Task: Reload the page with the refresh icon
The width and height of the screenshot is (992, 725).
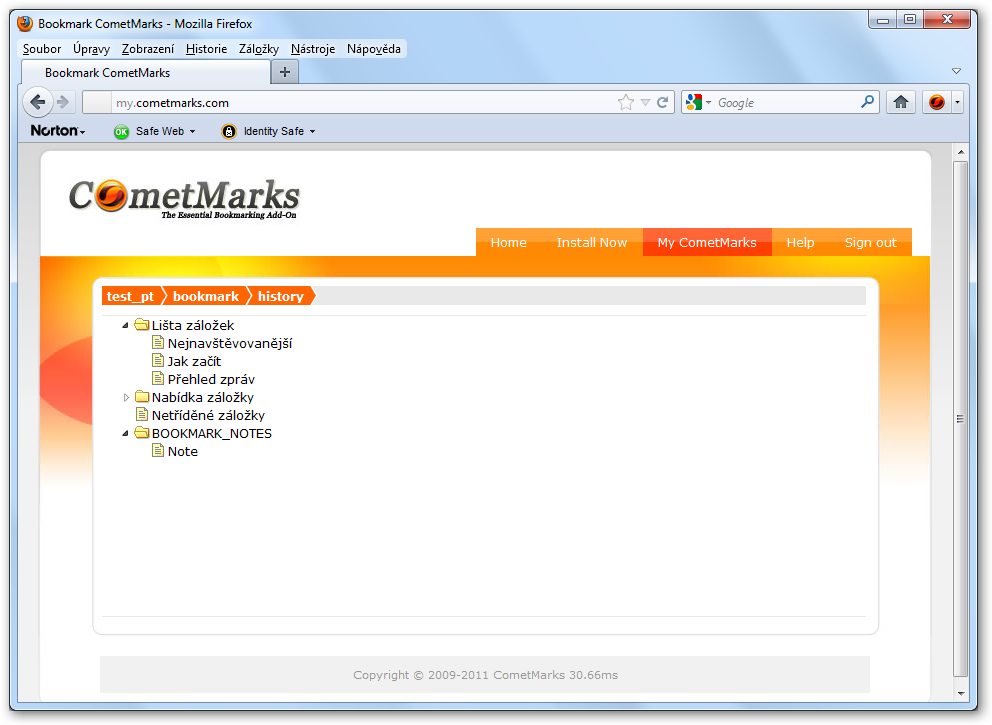Action: pos(662,102)
